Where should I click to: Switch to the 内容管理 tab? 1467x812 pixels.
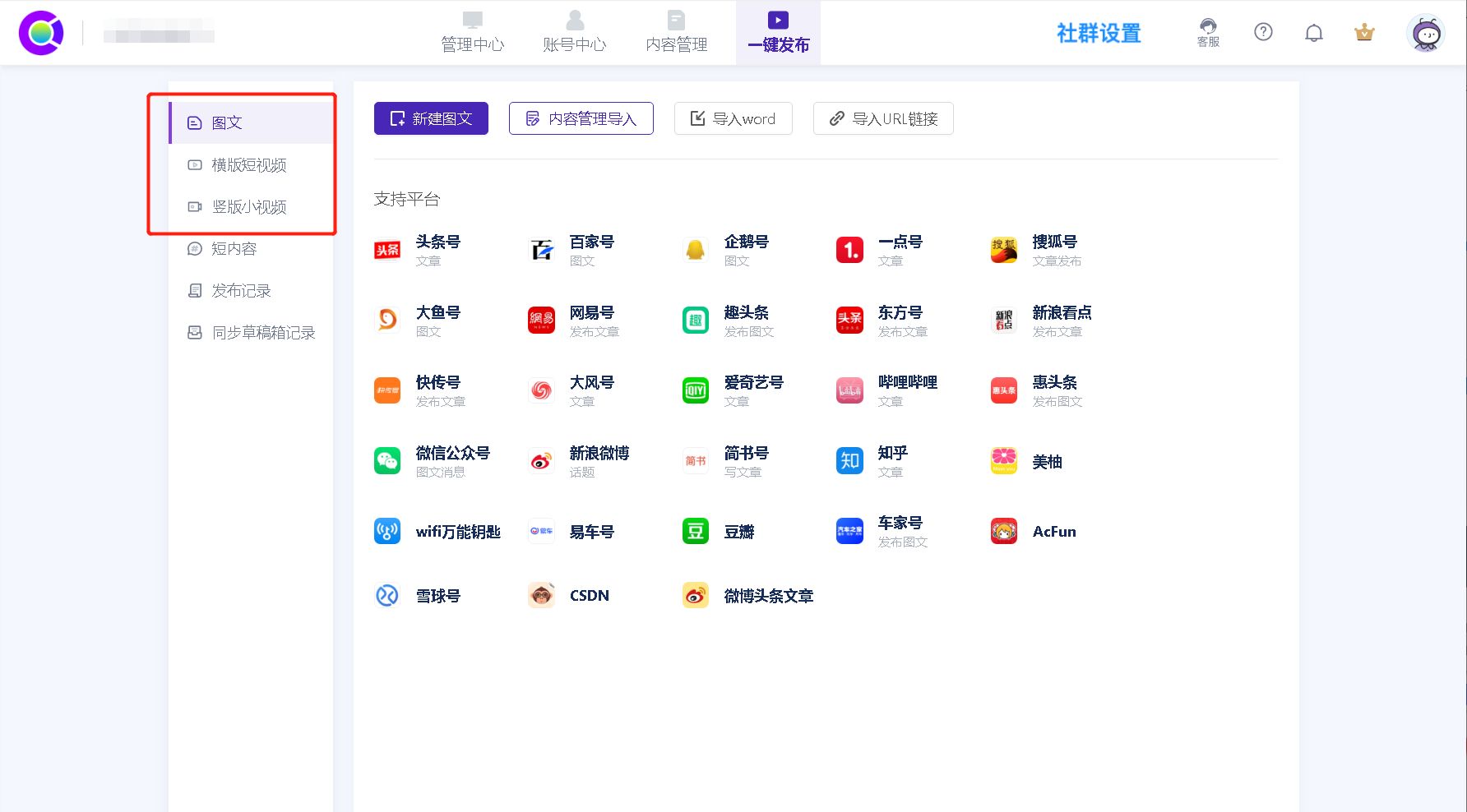point(676,33)
